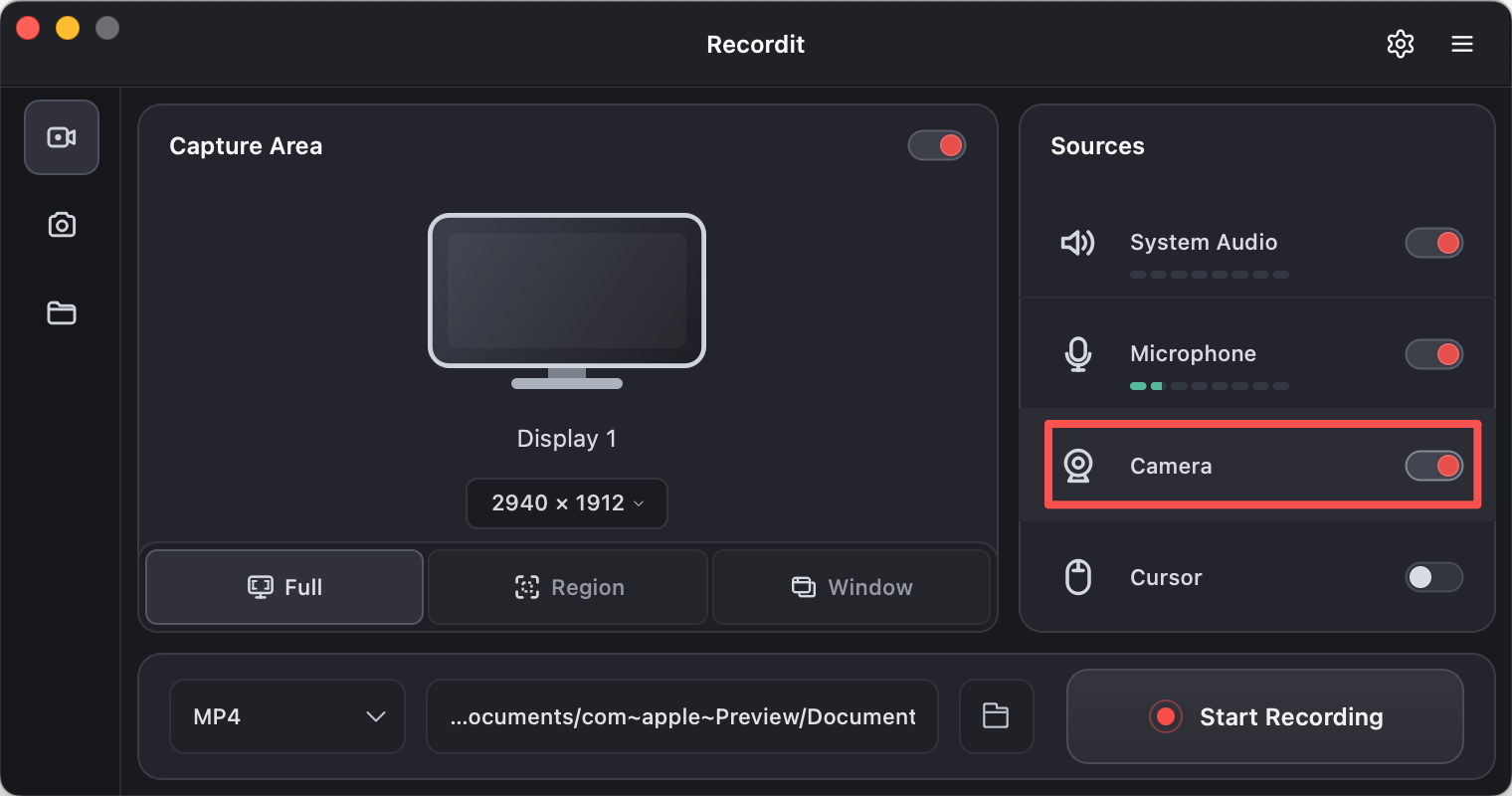
Task: Click the System Audio label
Action: coord(1204,242)
